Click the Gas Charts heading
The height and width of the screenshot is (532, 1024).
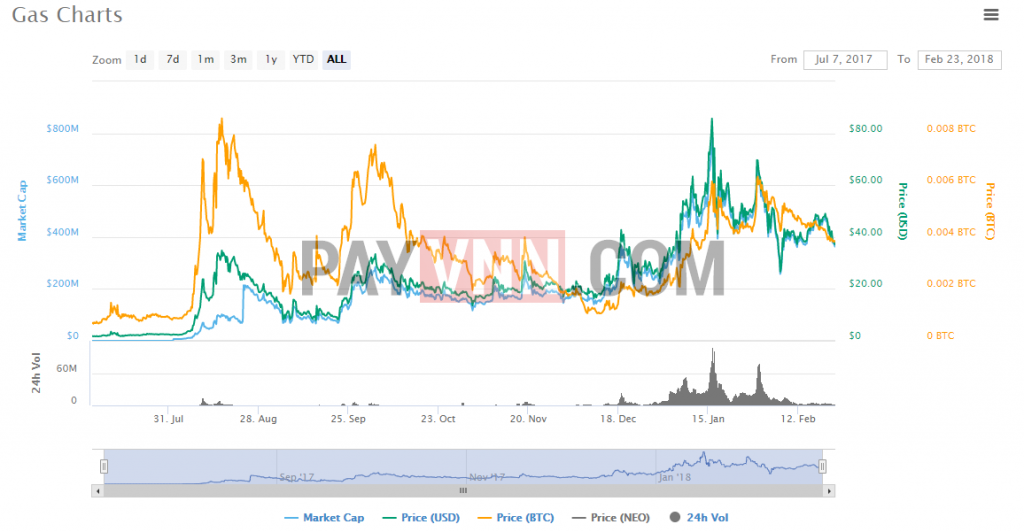tap(67, 15)
